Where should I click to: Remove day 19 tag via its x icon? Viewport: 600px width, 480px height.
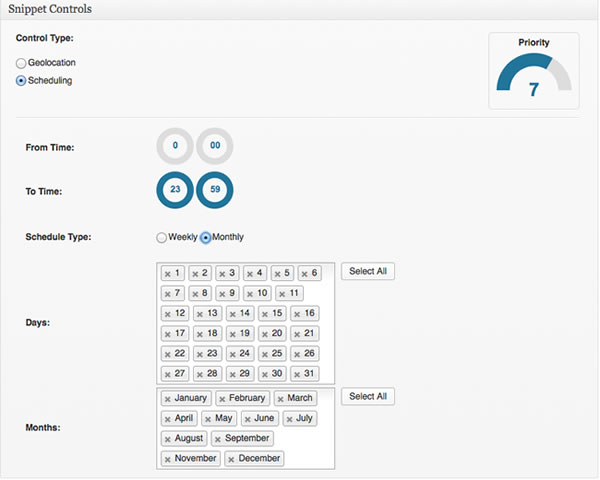point(233,334)
